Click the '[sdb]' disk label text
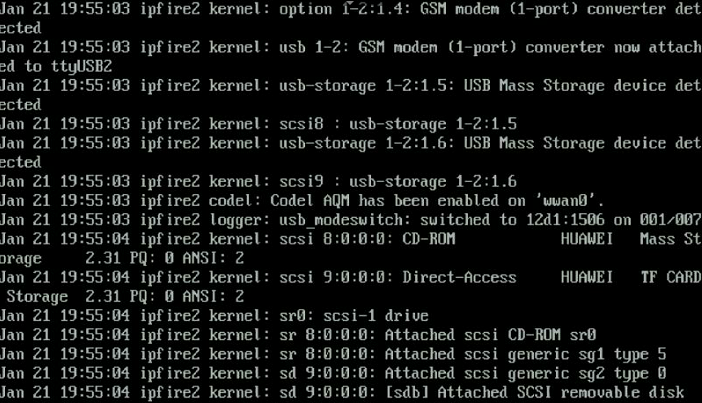This screenshot has width=702, height=403. [x=407, y=393]
